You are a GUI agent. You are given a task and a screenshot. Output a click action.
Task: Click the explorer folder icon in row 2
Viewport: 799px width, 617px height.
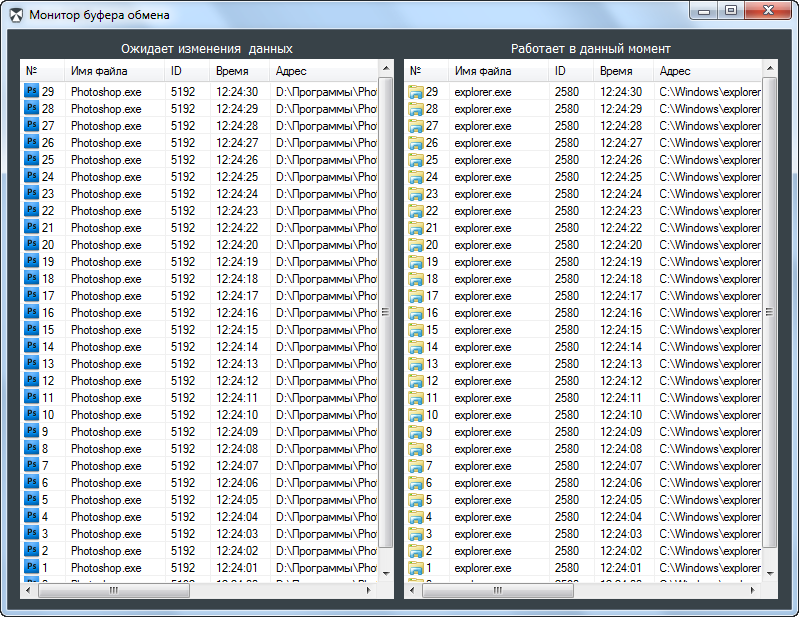[x=415, y=551]
